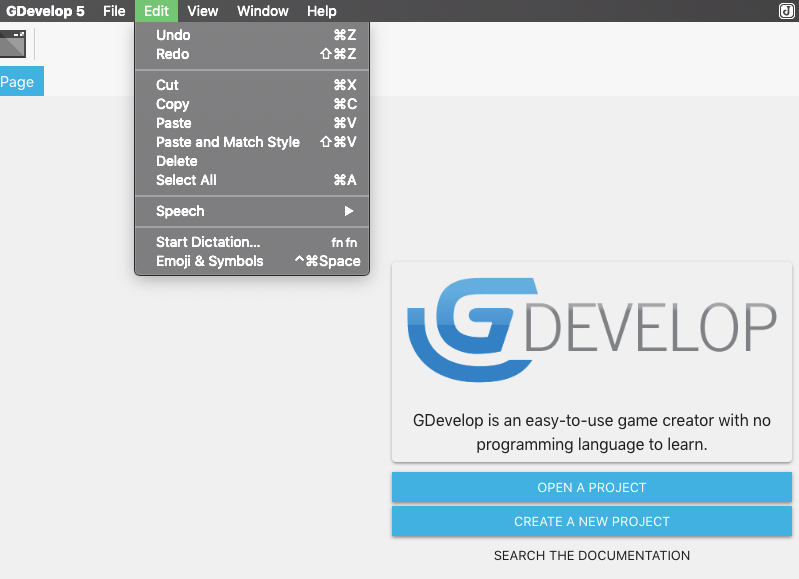The width and height of the screenshot is (799, 579).
Task: Choose Start Dictation... menu entry
Action: (x=252, y=242)
